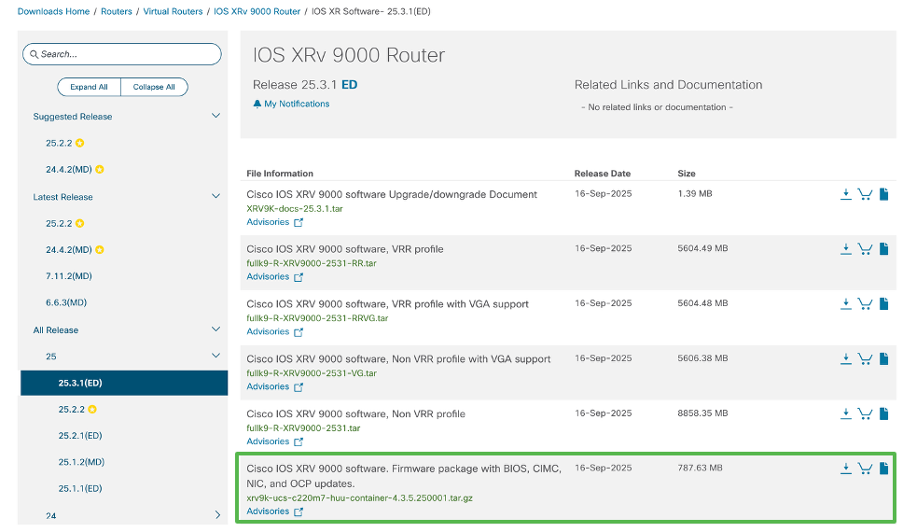Image resolution: width=904 pixels, height=532 pixels.
Task: Open document icon for huu-container firmware package
Action: click(883, 469)
